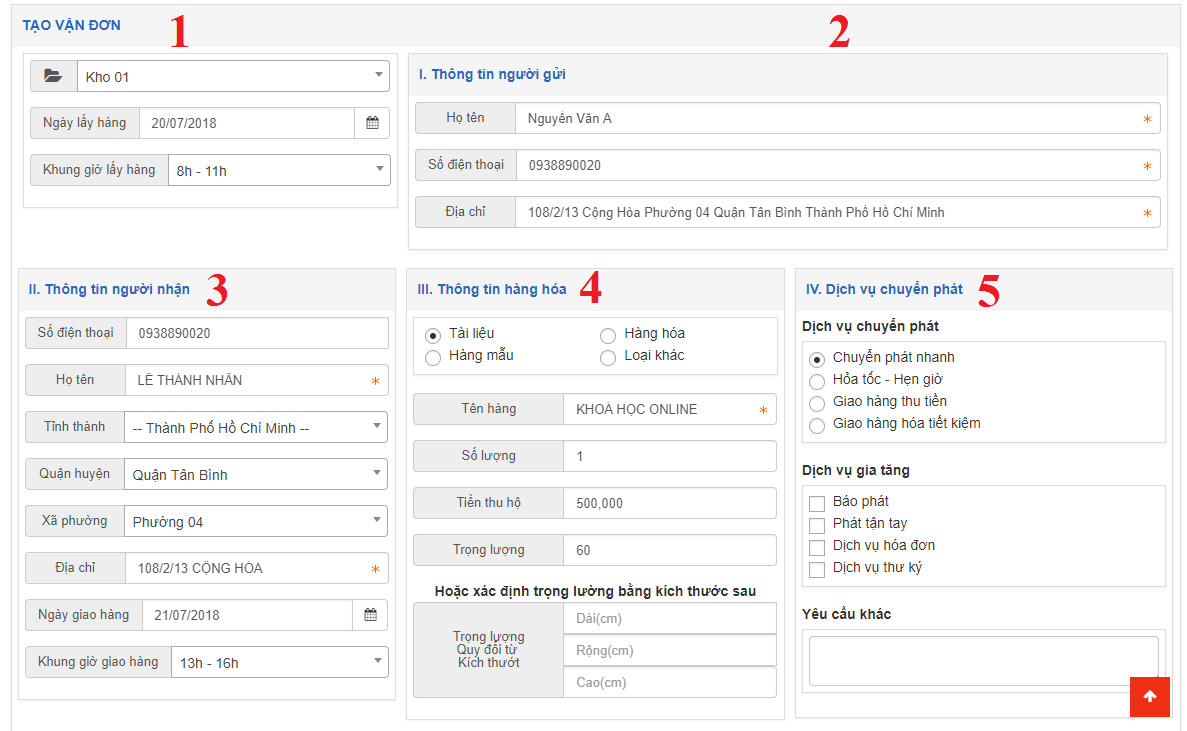Screen dimensions: 1187x731
Task: Check the Dịch vụ hóa đơn box
Action: [x=817, y=547]
